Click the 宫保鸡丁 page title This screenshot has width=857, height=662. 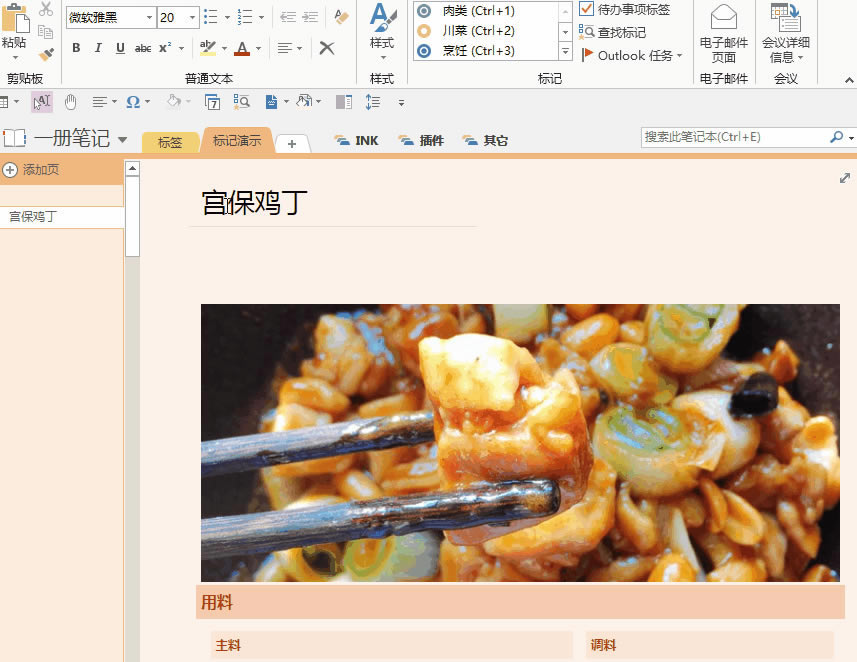coord(255,203)
